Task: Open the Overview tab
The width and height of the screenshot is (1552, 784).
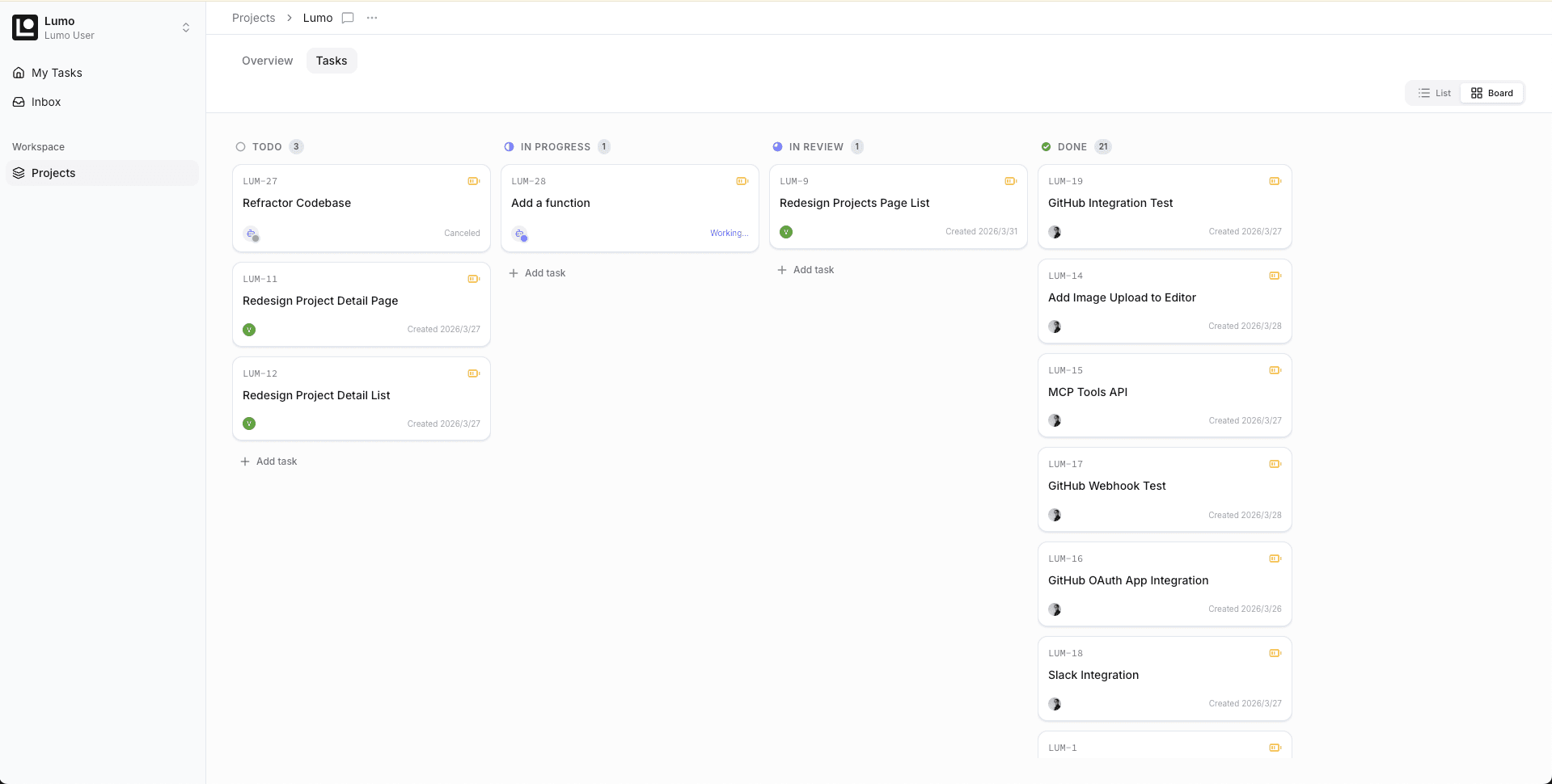Action: pyautogui.click(x=267, y=61)
